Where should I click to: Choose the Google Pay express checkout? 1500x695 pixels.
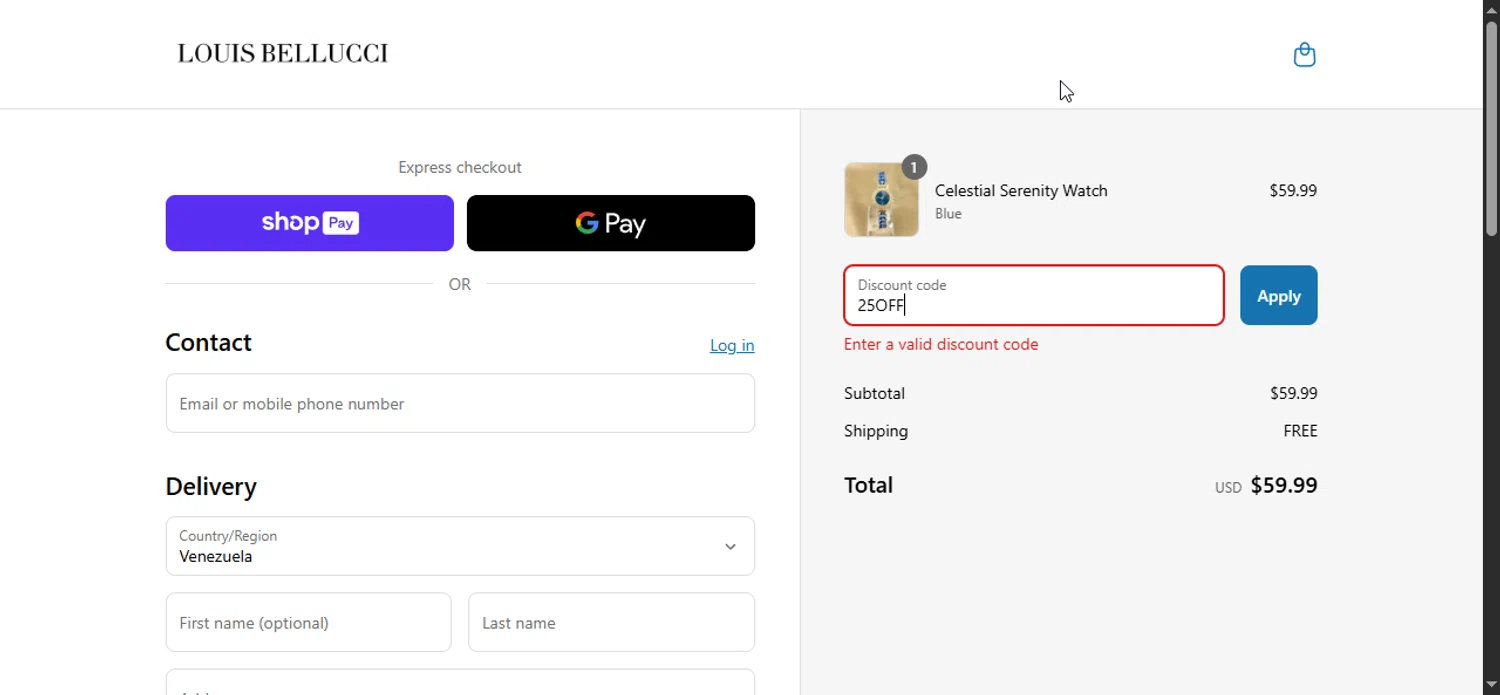(x=611, y=223)
